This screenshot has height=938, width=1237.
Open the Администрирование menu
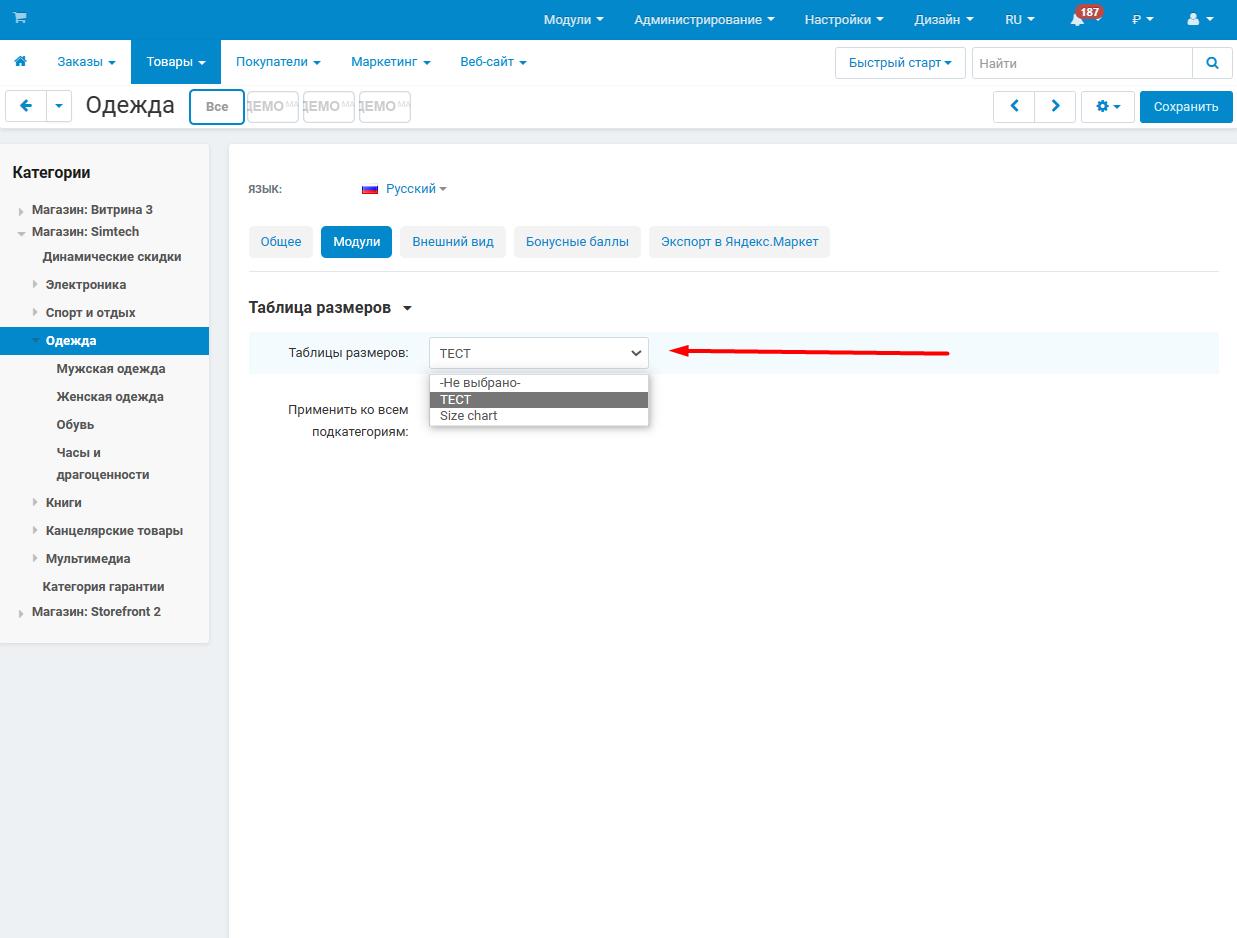pos(704,19)
